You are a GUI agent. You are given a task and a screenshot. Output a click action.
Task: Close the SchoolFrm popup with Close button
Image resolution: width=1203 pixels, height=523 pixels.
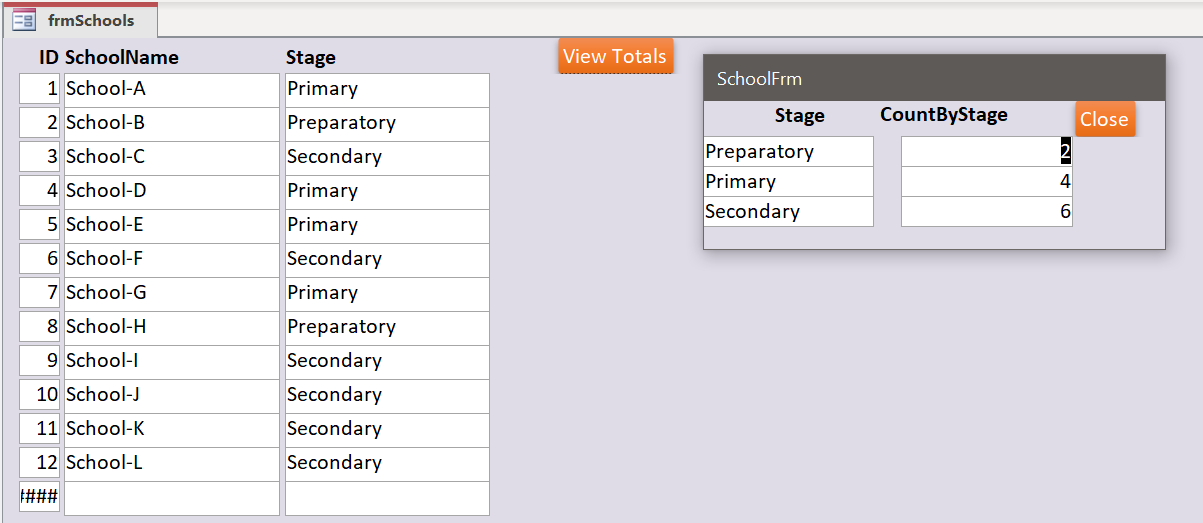pos(1104,119)
